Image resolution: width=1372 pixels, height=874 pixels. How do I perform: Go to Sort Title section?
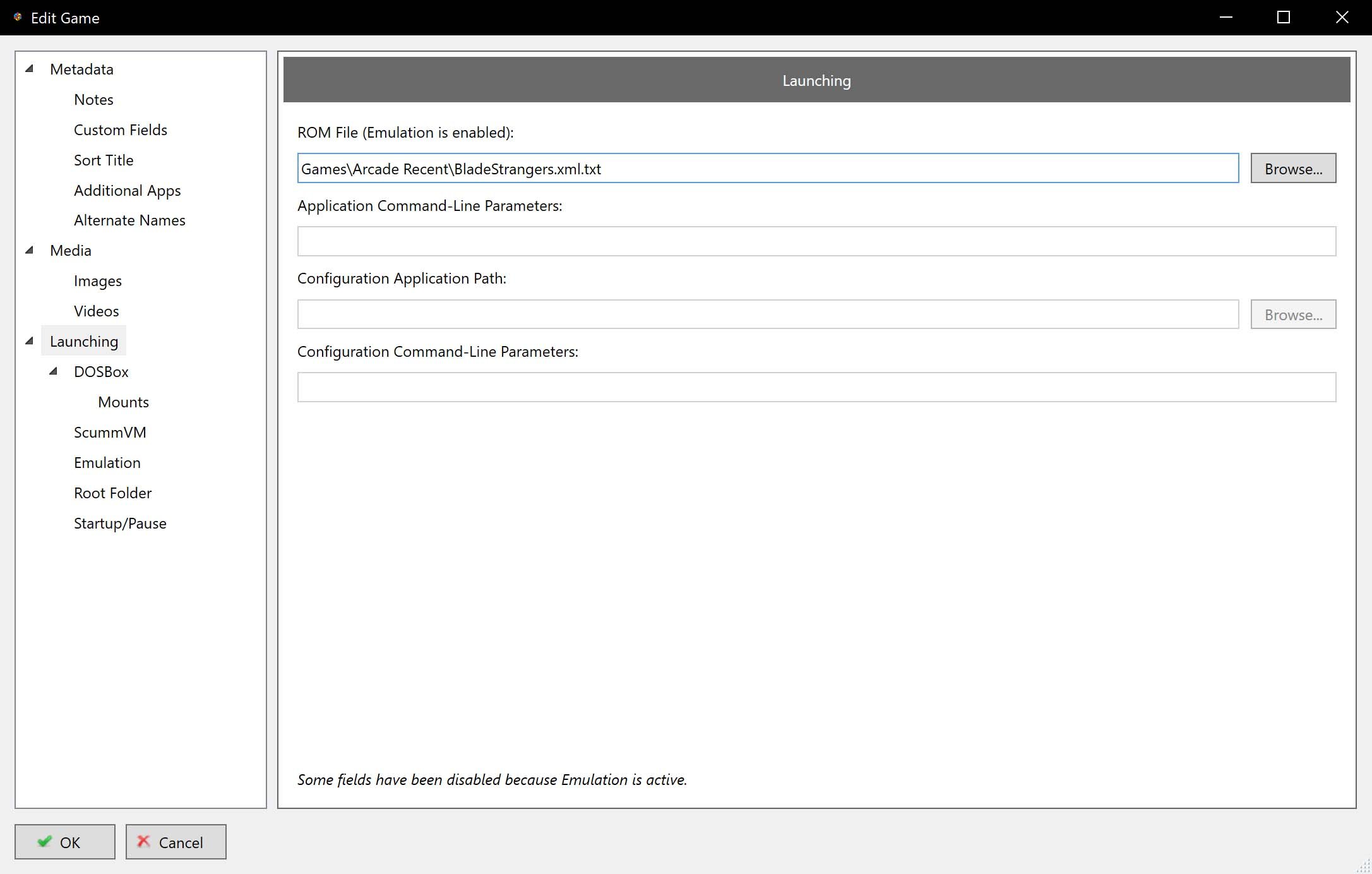(x=104, y=160)
